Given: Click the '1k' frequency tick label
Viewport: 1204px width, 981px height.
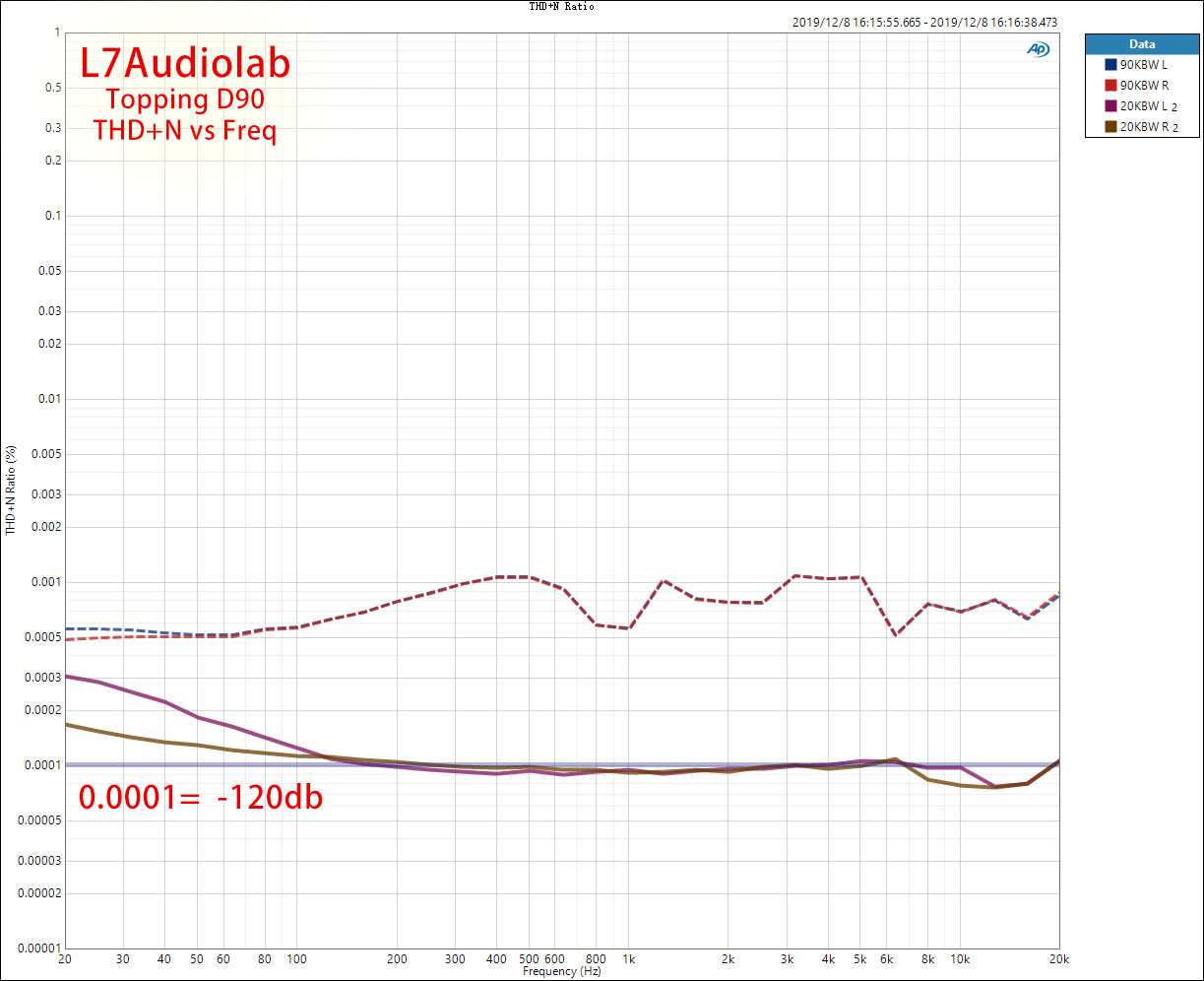Looking at the screenshot, I should point(628,959).
